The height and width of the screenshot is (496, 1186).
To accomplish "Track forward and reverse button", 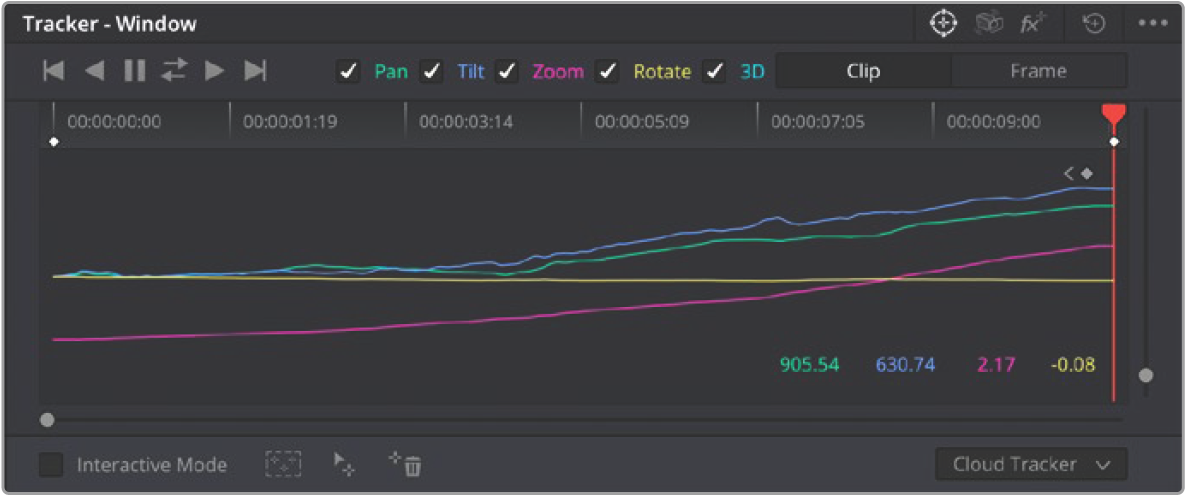I will click(x=174, y=71).
